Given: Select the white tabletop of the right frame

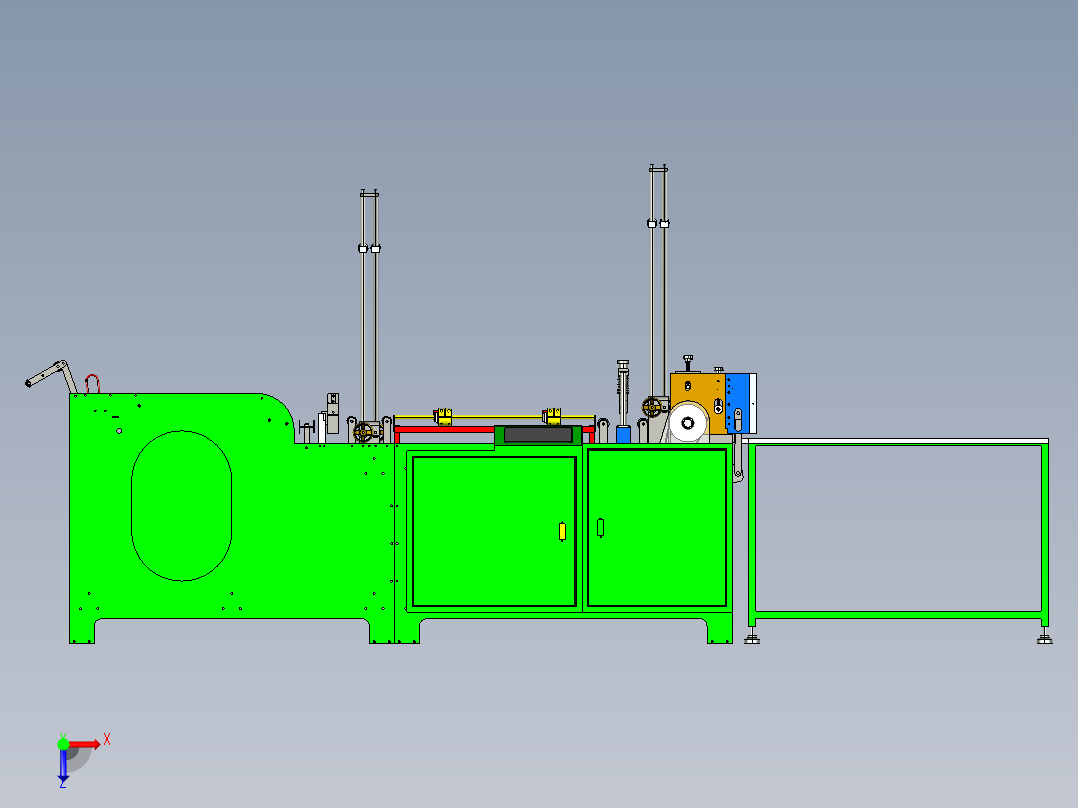Looking at the screenshot, I should pos(895,441).
